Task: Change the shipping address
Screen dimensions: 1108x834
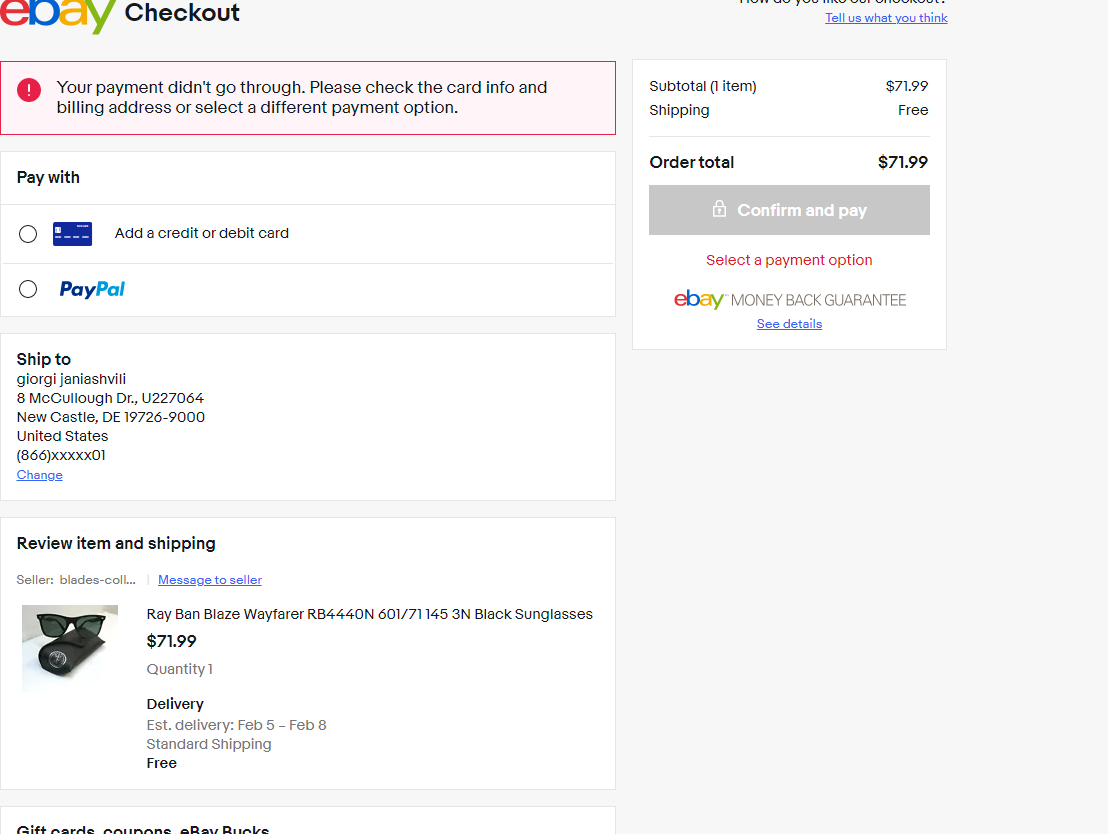Action: 40,475
